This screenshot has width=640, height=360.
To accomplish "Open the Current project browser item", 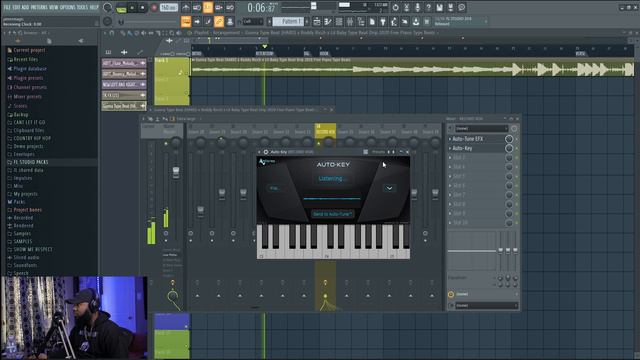I will pos(26,50).
